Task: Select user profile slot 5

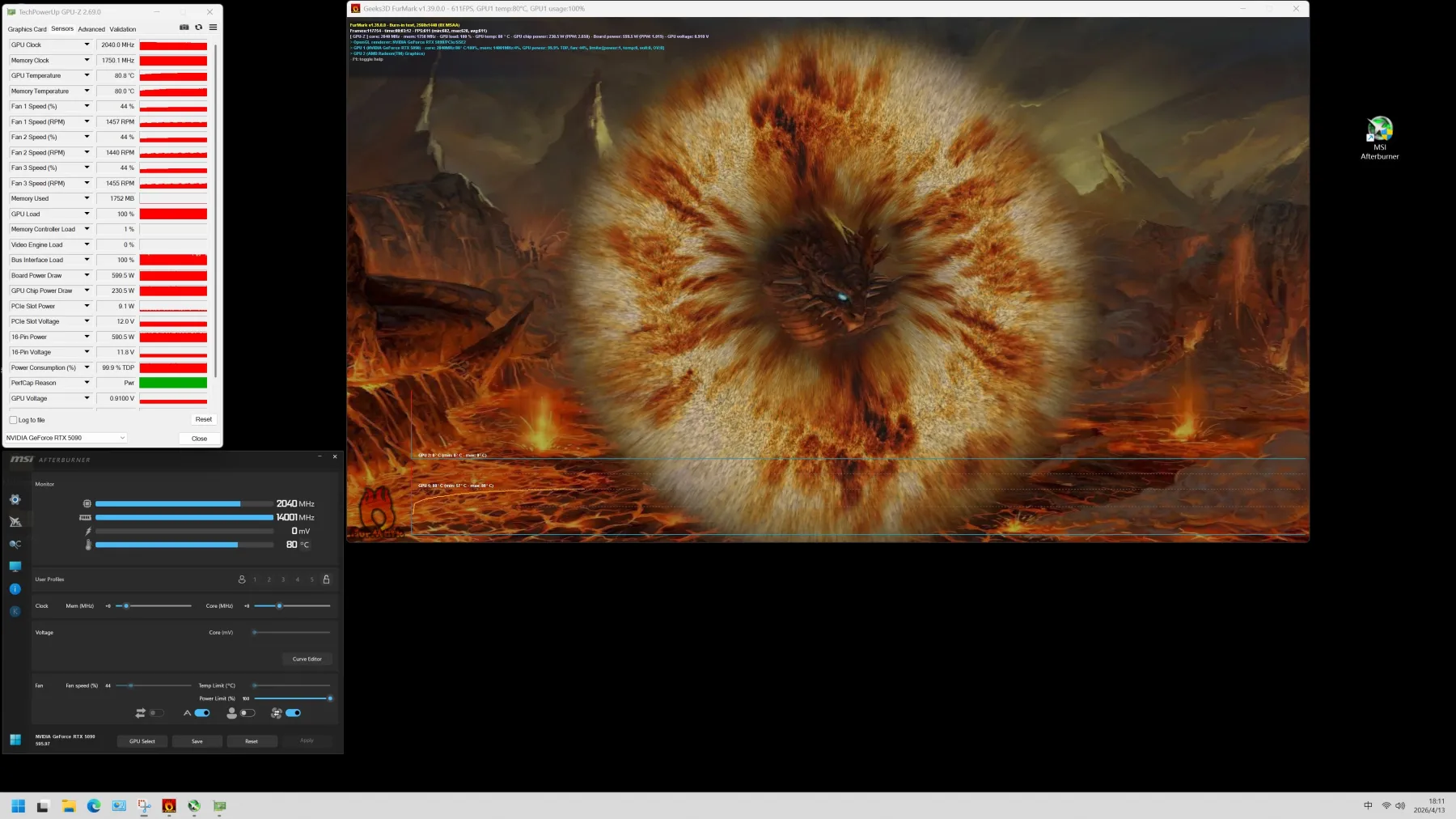Action: coord(312,579)
